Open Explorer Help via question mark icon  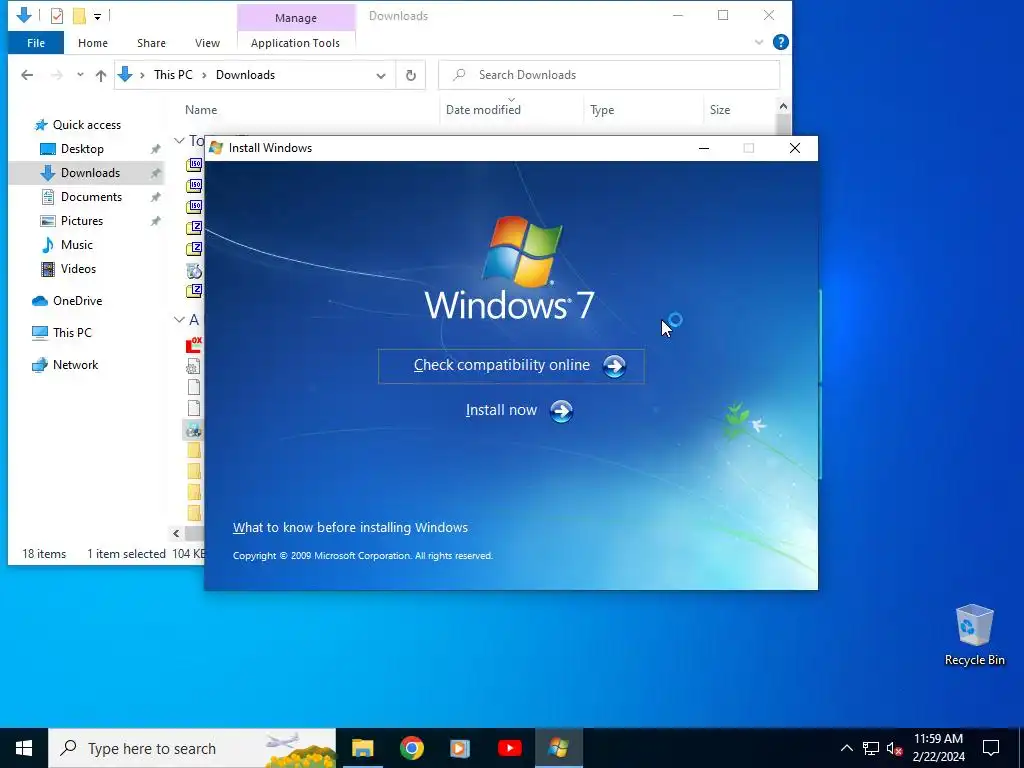pyautogui.click(x=780, y=42)
